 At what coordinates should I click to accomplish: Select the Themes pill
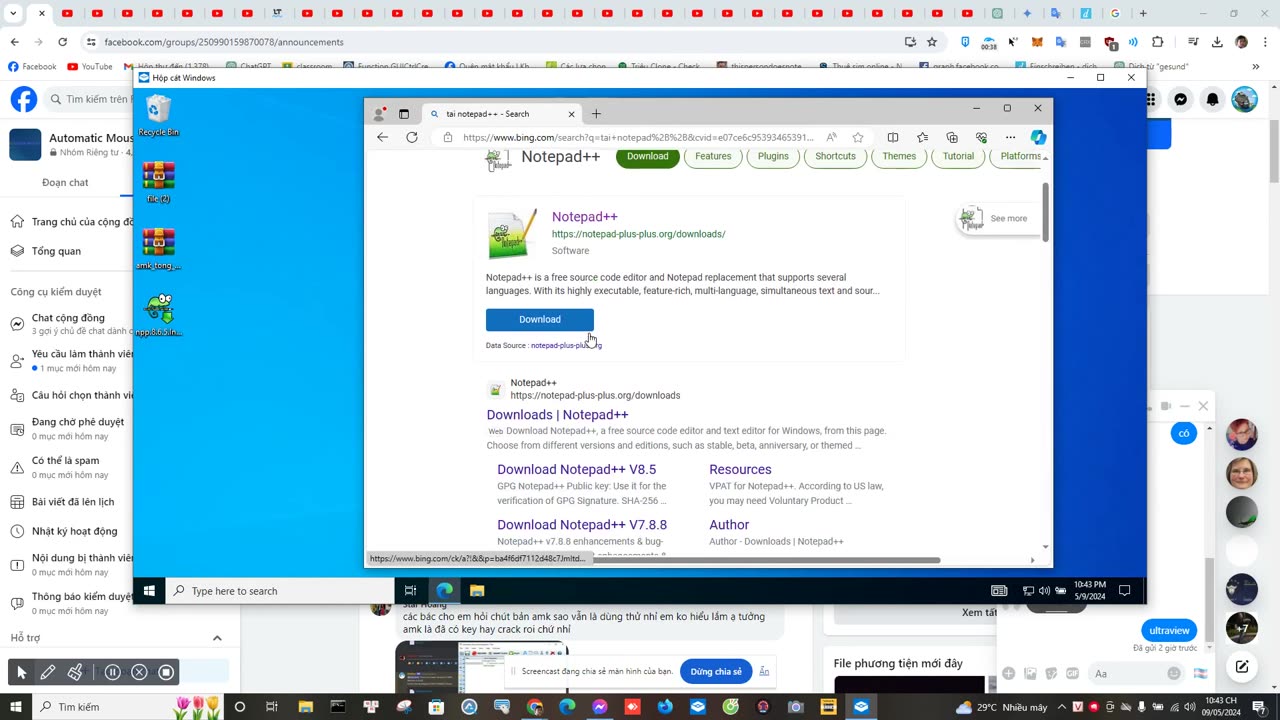click(899, 157)
